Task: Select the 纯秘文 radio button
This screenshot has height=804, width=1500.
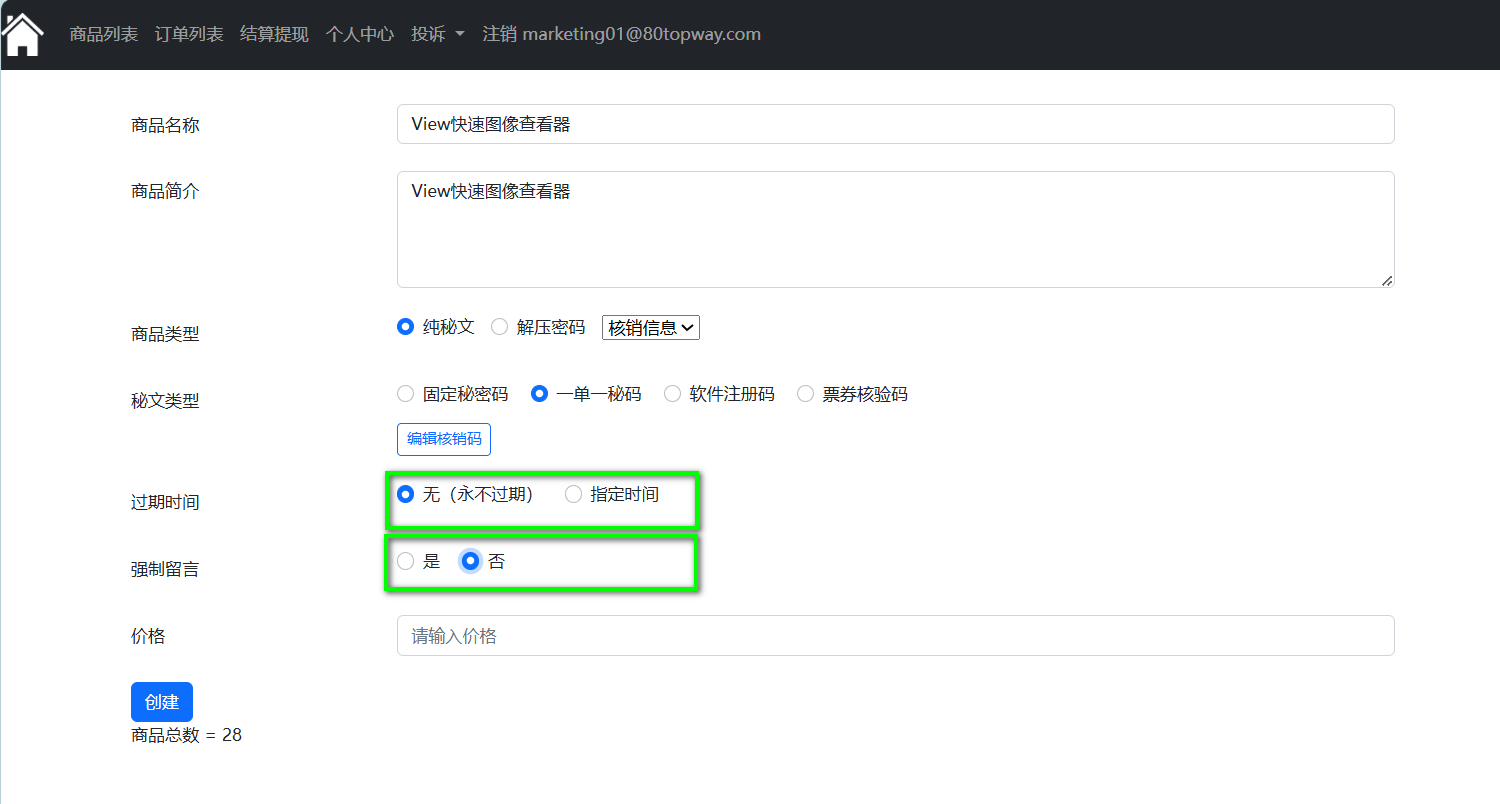Action: (x=406, y=327)
